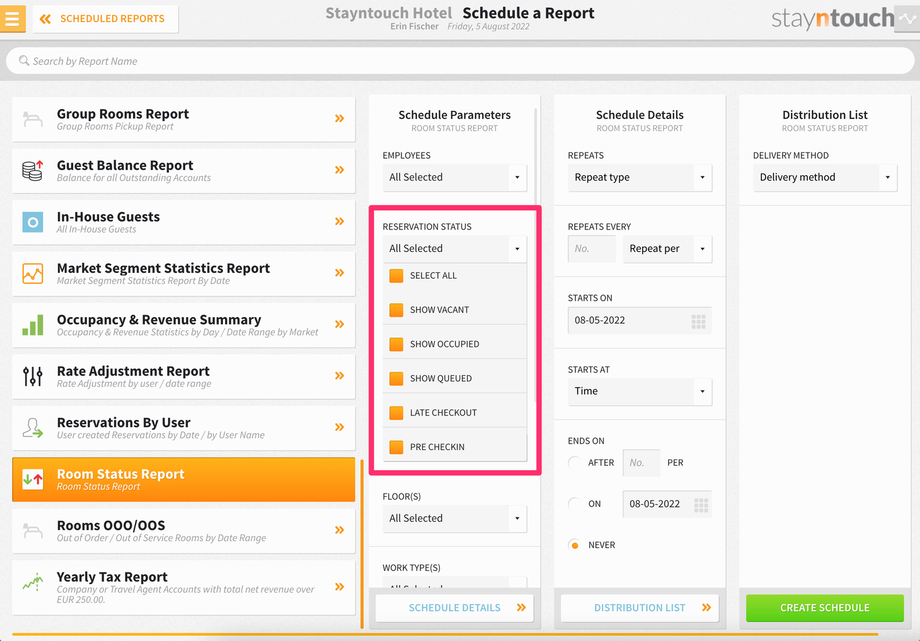
Task: Open Rate Adjustment Report via its chevron
Action: 339,376
